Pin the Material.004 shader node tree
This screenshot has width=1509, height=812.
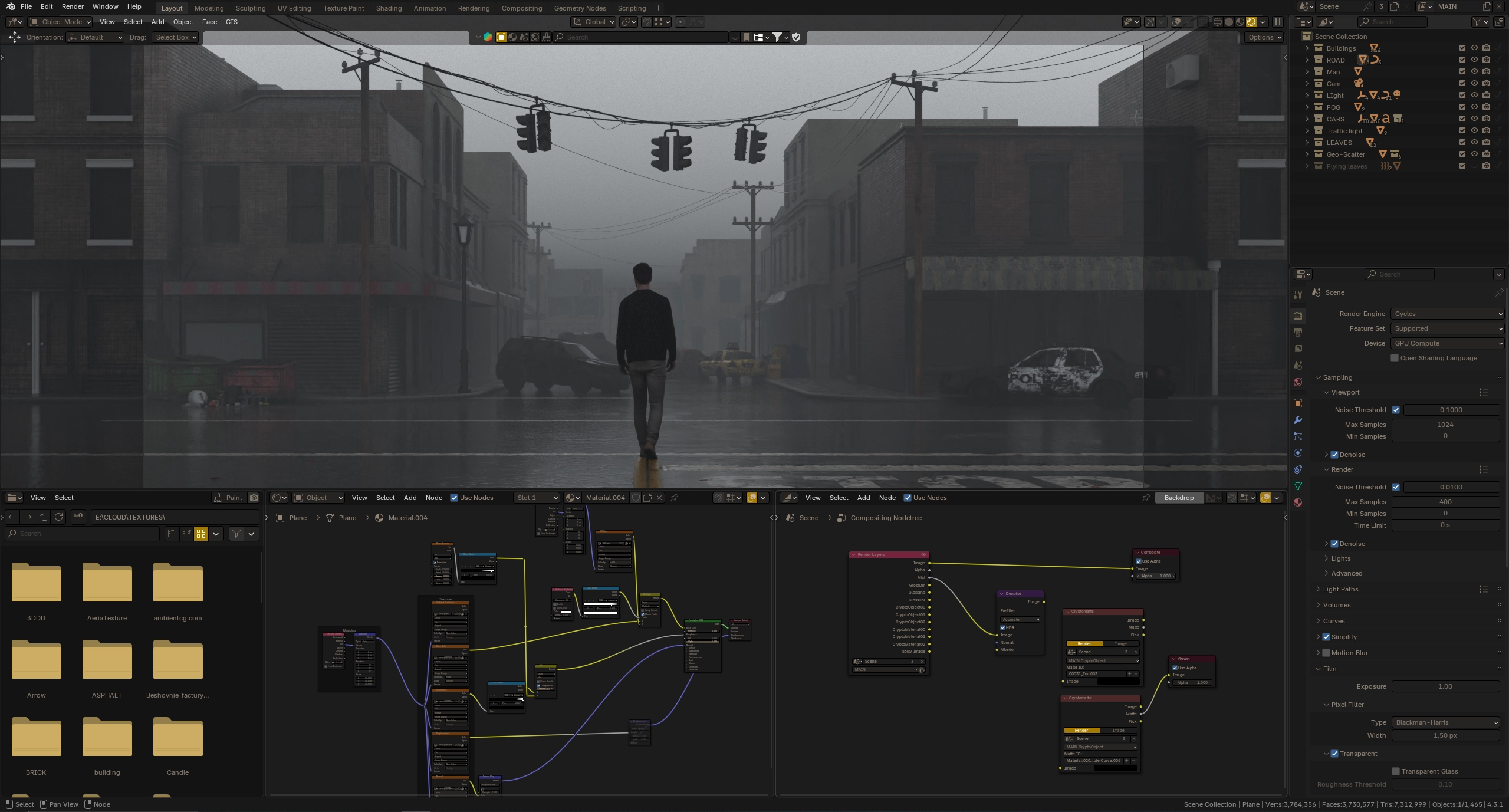(674, 498)
